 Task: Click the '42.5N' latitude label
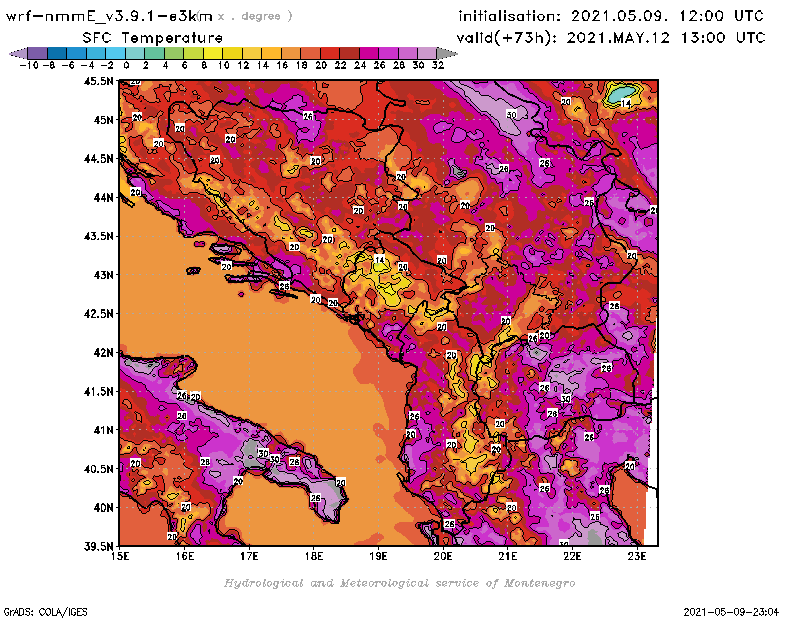point(98,314)
